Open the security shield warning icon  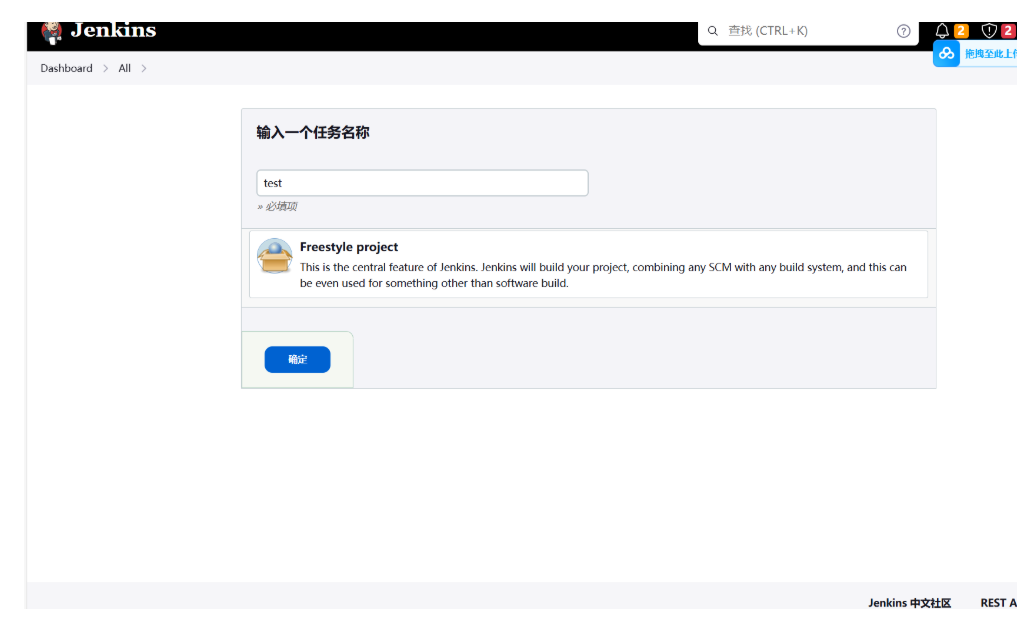[x=988, y=30]
